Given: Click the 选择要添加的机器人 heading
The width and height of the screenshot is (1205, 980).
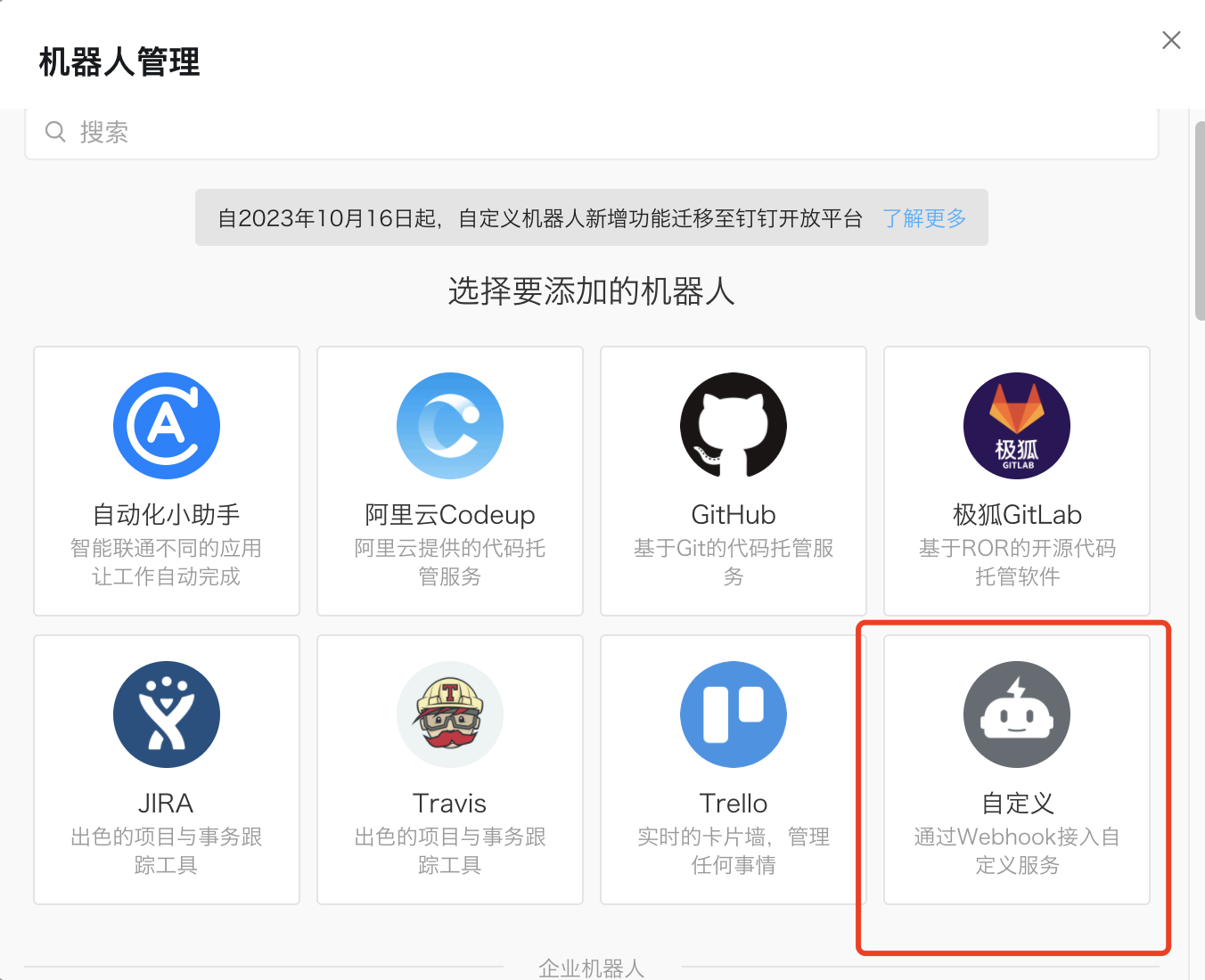Looking at the screenshot, I should pos(592,291).
